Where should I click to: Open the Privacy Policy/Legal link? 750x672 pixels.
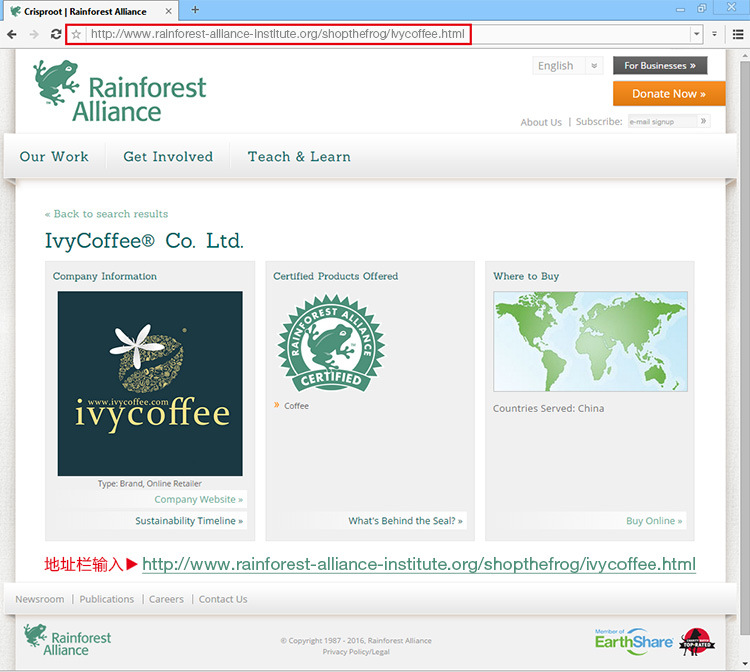[x=356, y=651]
